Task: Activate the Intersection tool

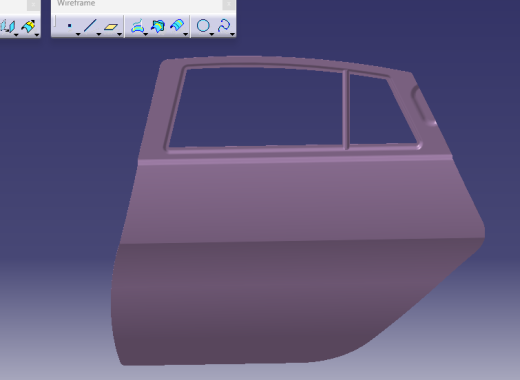Action: tap(158, 26)
